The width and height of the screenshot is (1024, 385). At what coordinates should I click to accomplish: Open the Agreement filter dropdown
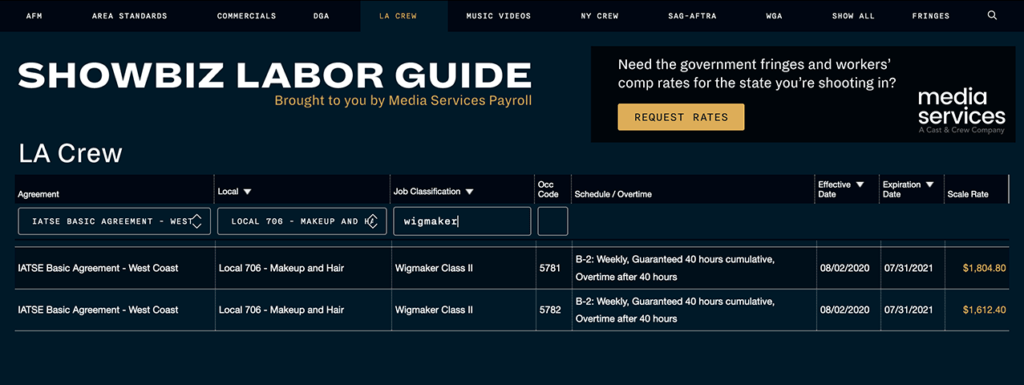coord(114,221)
